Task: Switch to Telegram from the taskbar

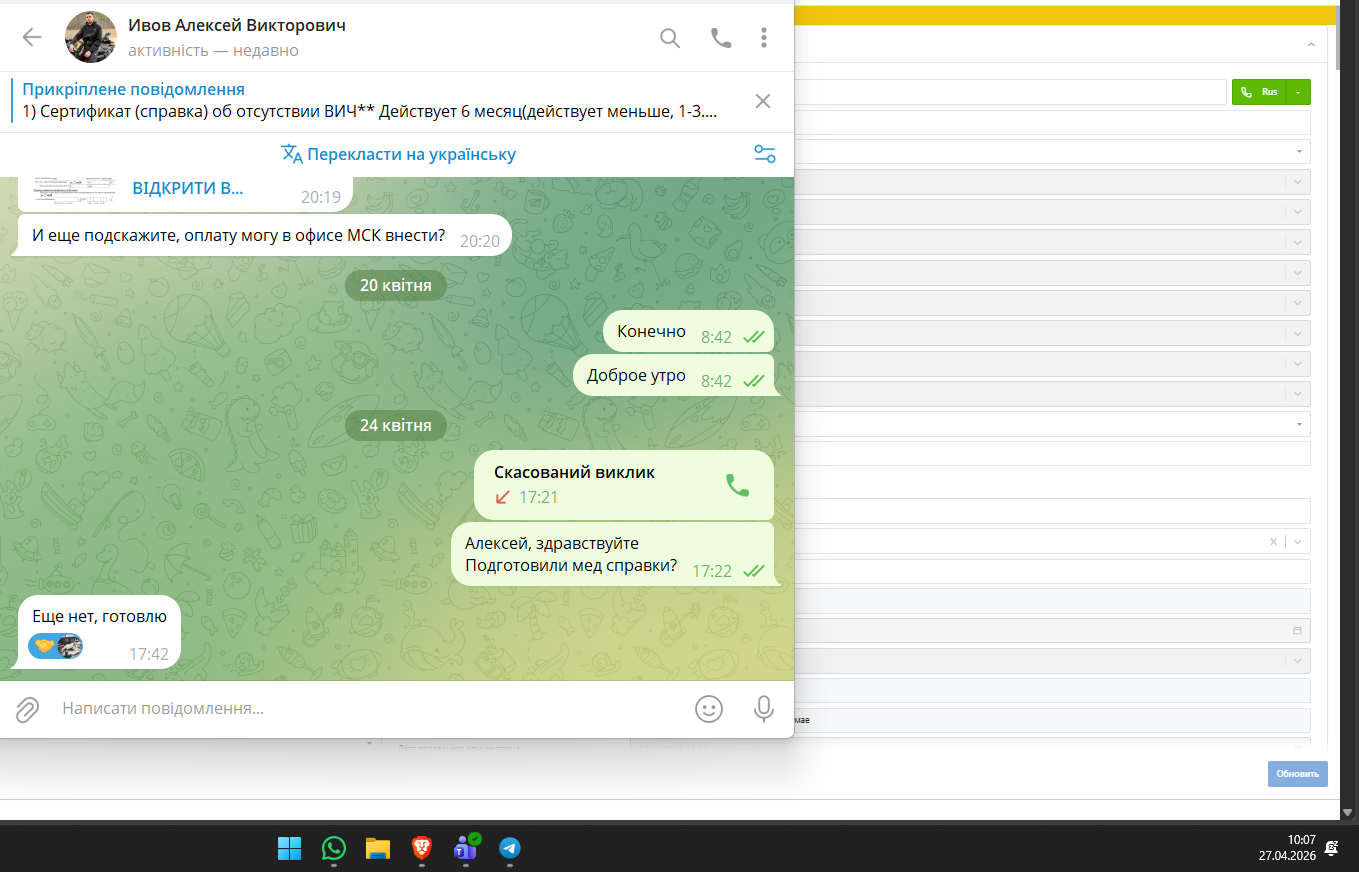Action: [x=510, y=848]
